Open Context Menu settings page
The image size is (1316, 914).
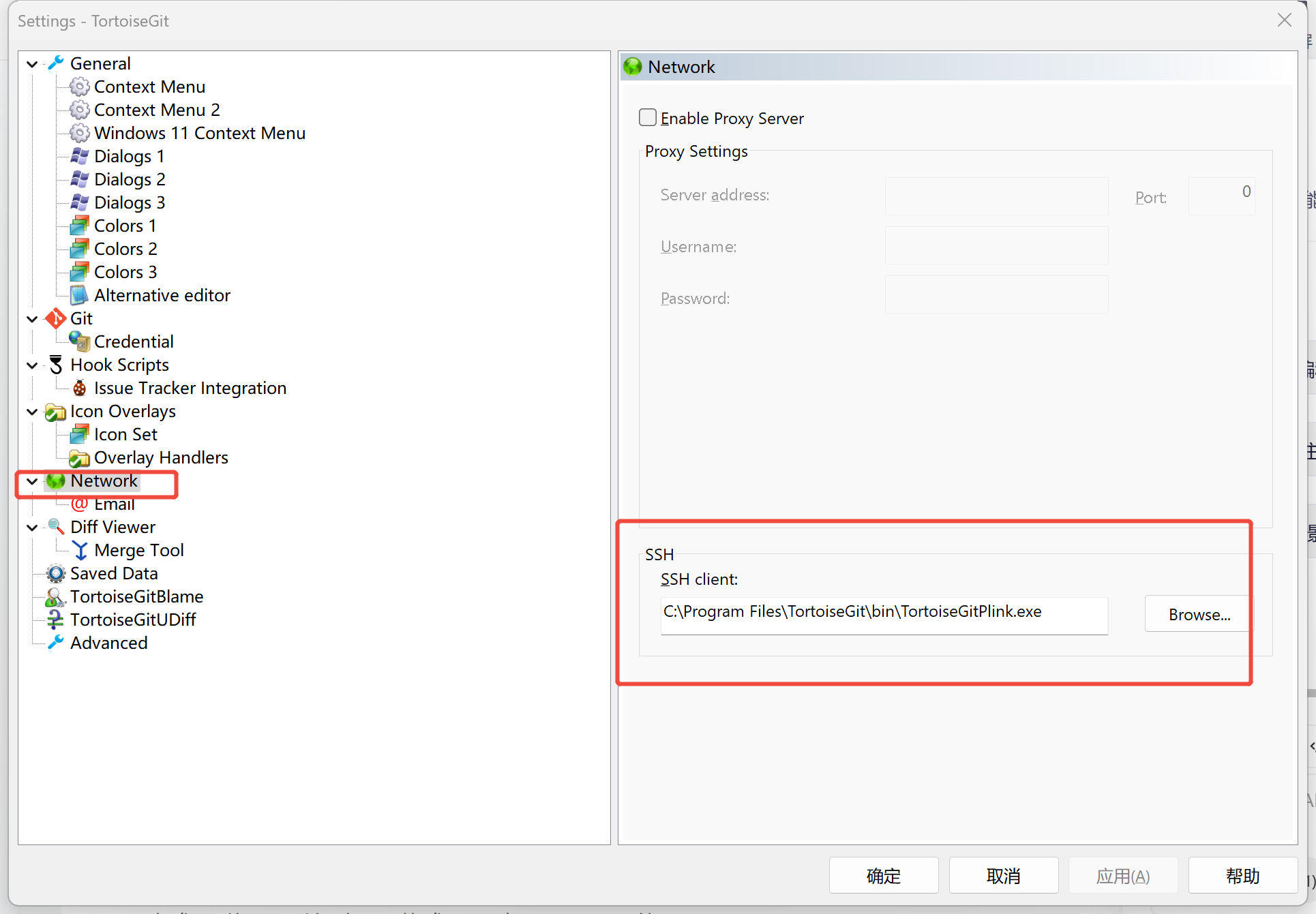(149, 87)
